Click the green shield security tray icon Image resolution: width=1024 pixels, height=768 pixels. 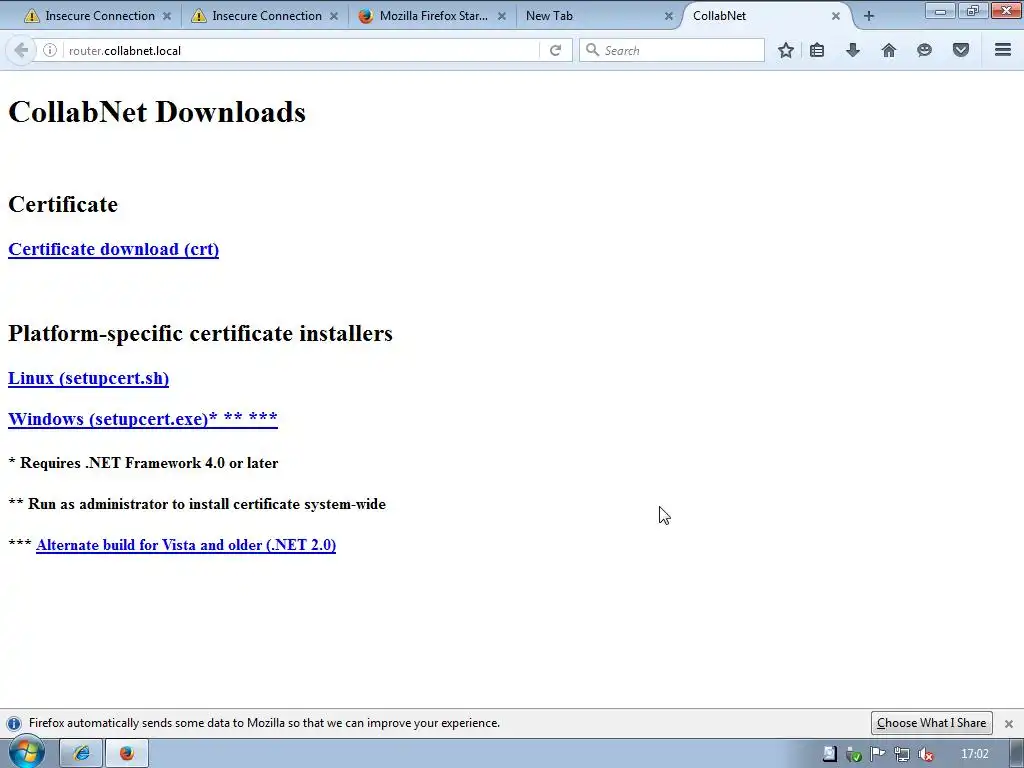[854, 754]
